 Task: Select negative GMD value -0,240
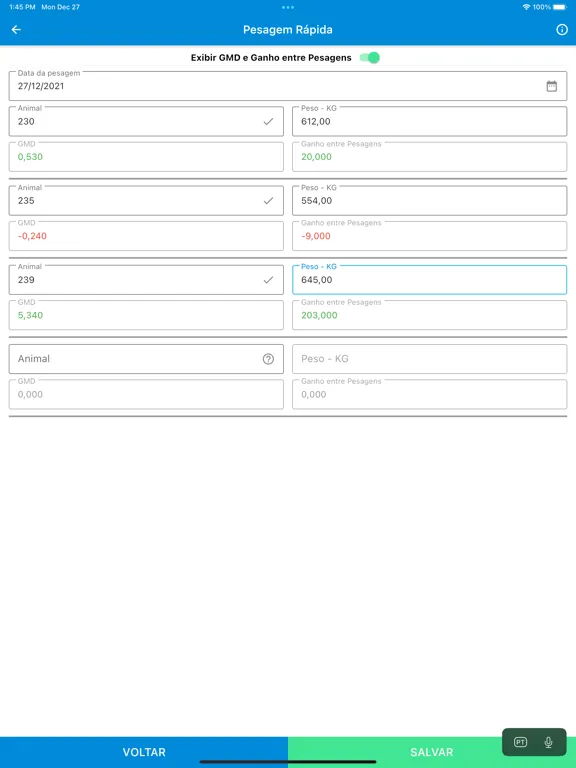tap(32, 236)
